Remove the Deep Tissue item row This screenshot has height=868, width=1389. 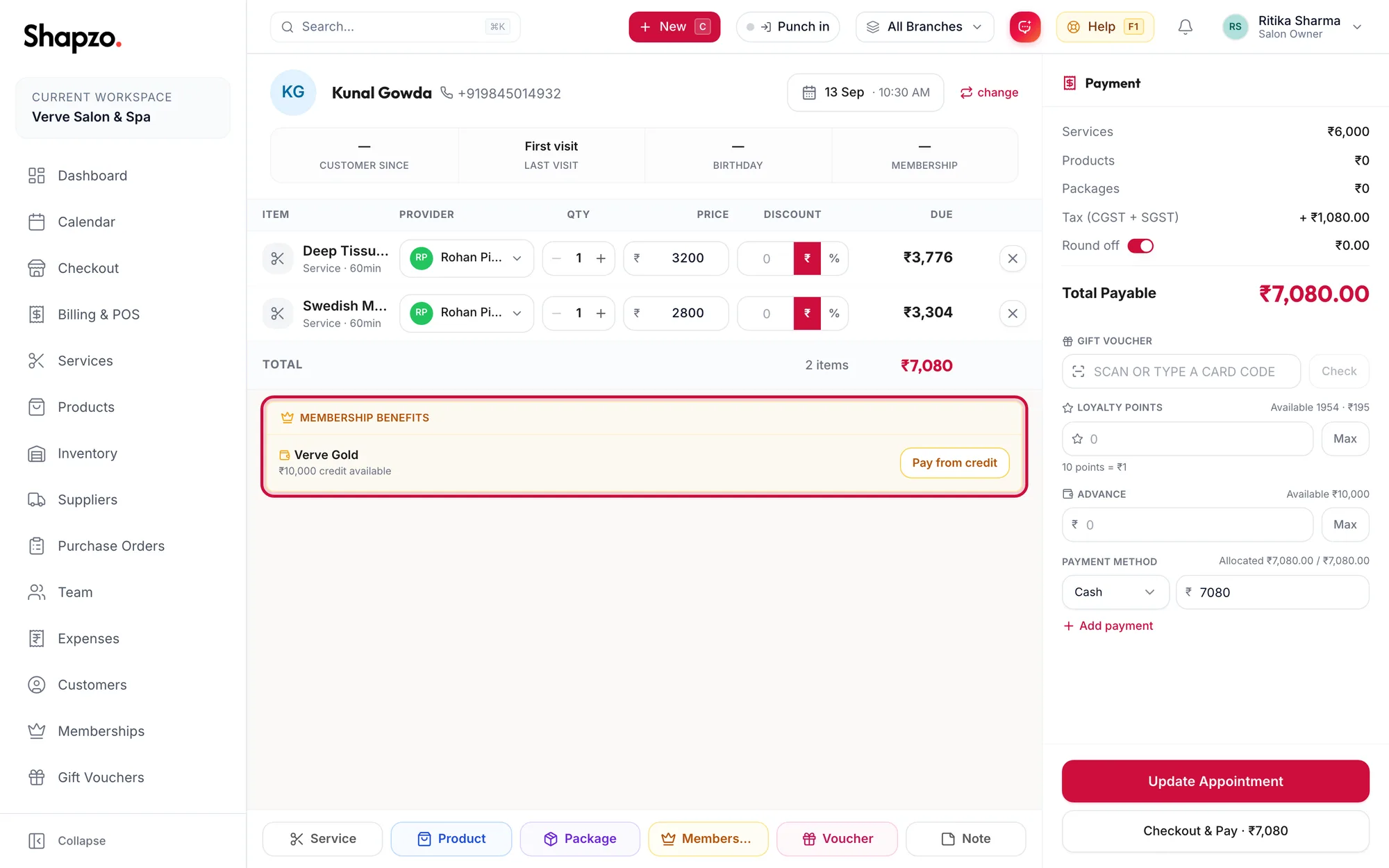1013,258
